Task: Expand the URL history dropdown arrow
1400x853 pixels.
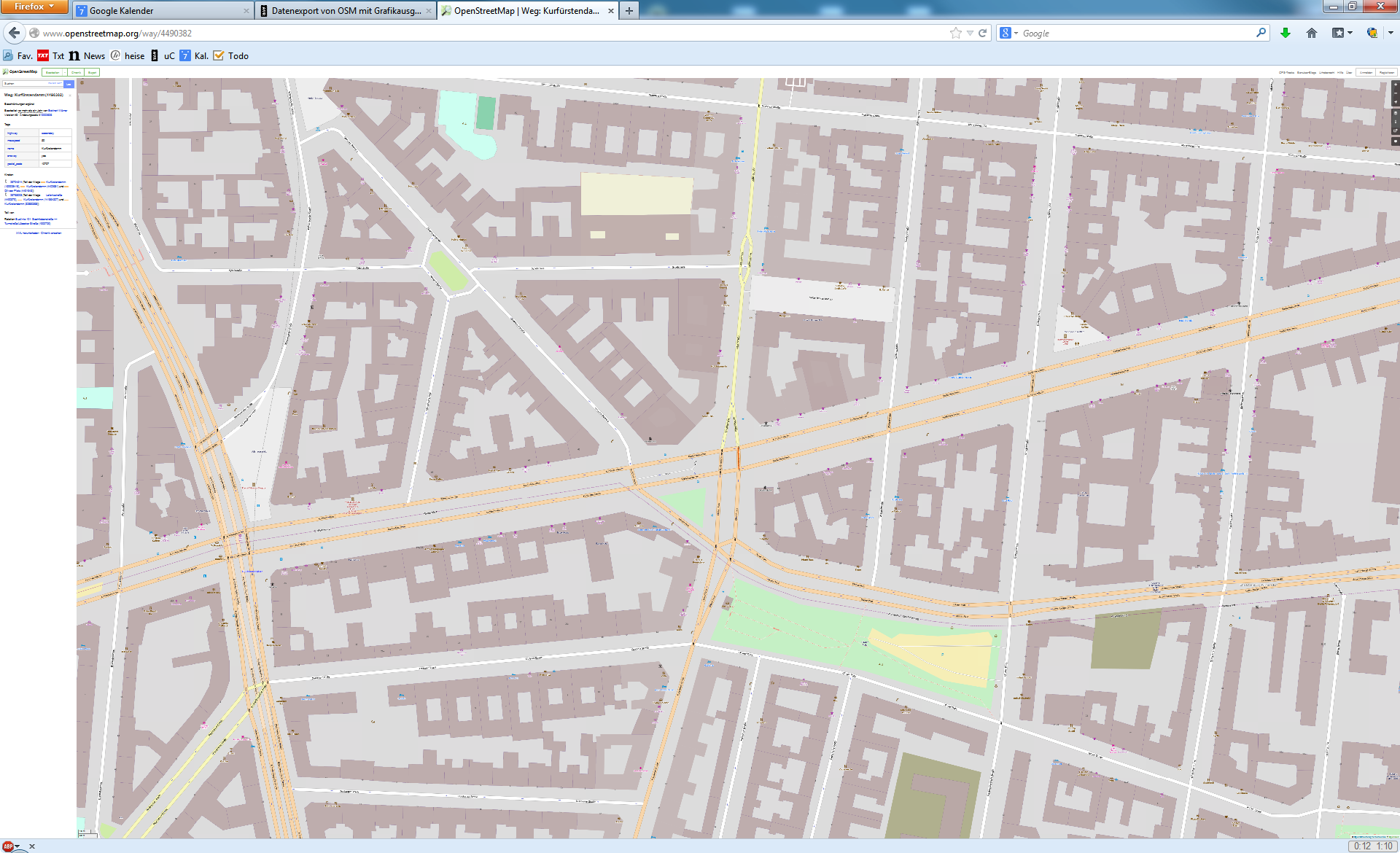Action: pos(970,33)
